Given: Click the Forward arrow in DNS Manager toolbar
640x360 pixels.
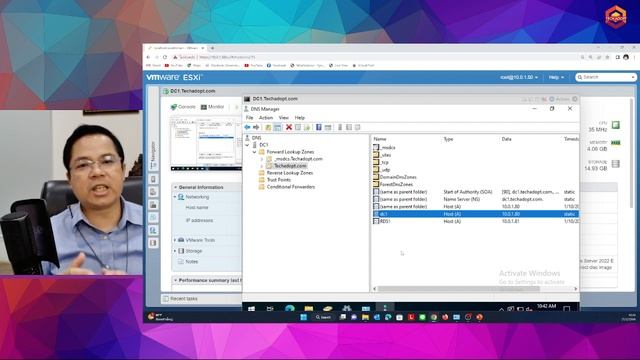Looking at the screenshot, I should pos(256,127).
